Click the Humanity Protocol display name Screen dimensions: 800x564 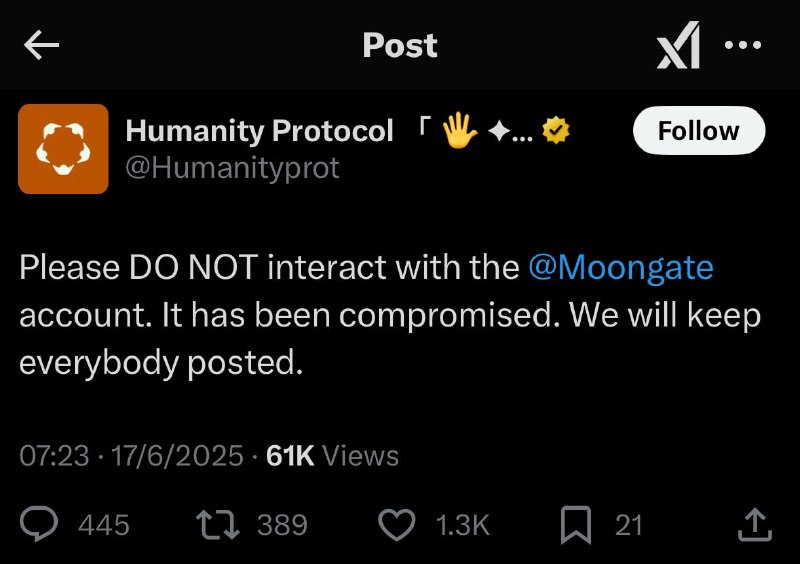coord(259,131)
